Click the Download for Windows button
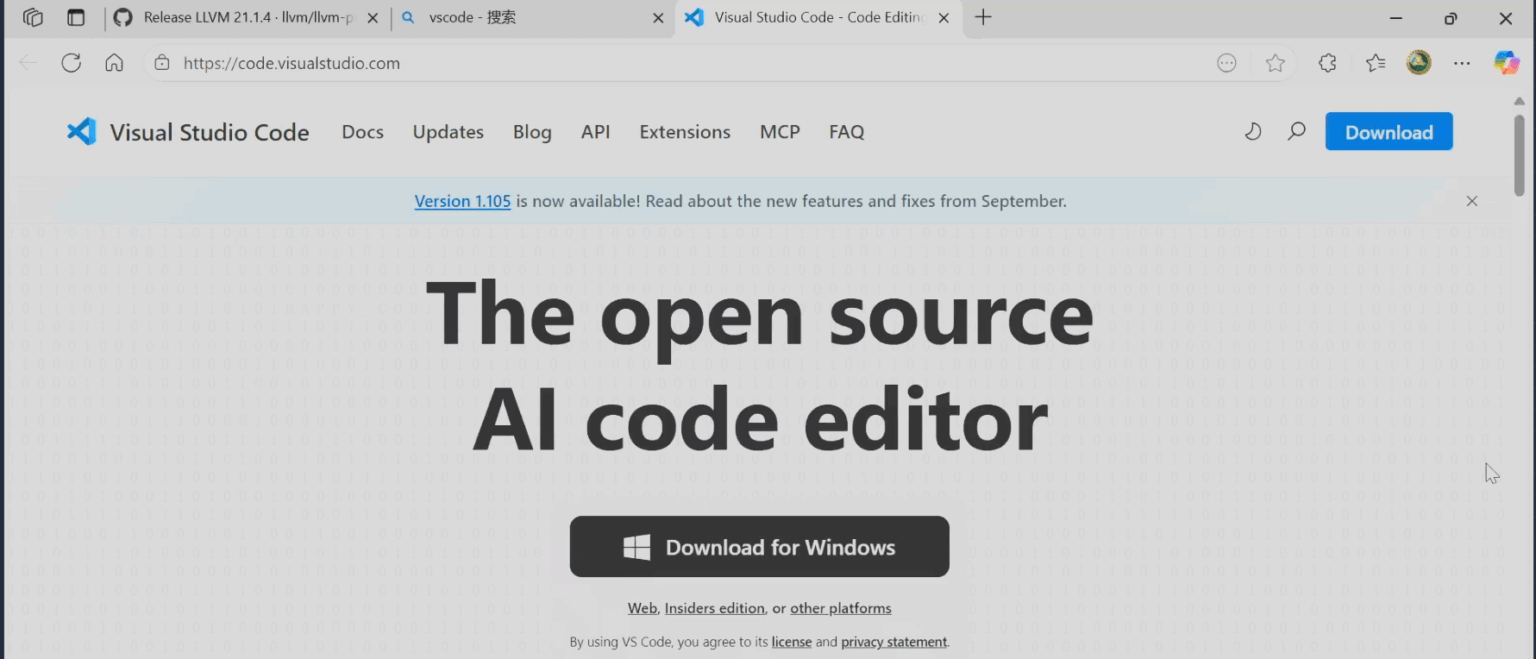Viewport: 1536px width, 659px height. pos(759,547)
